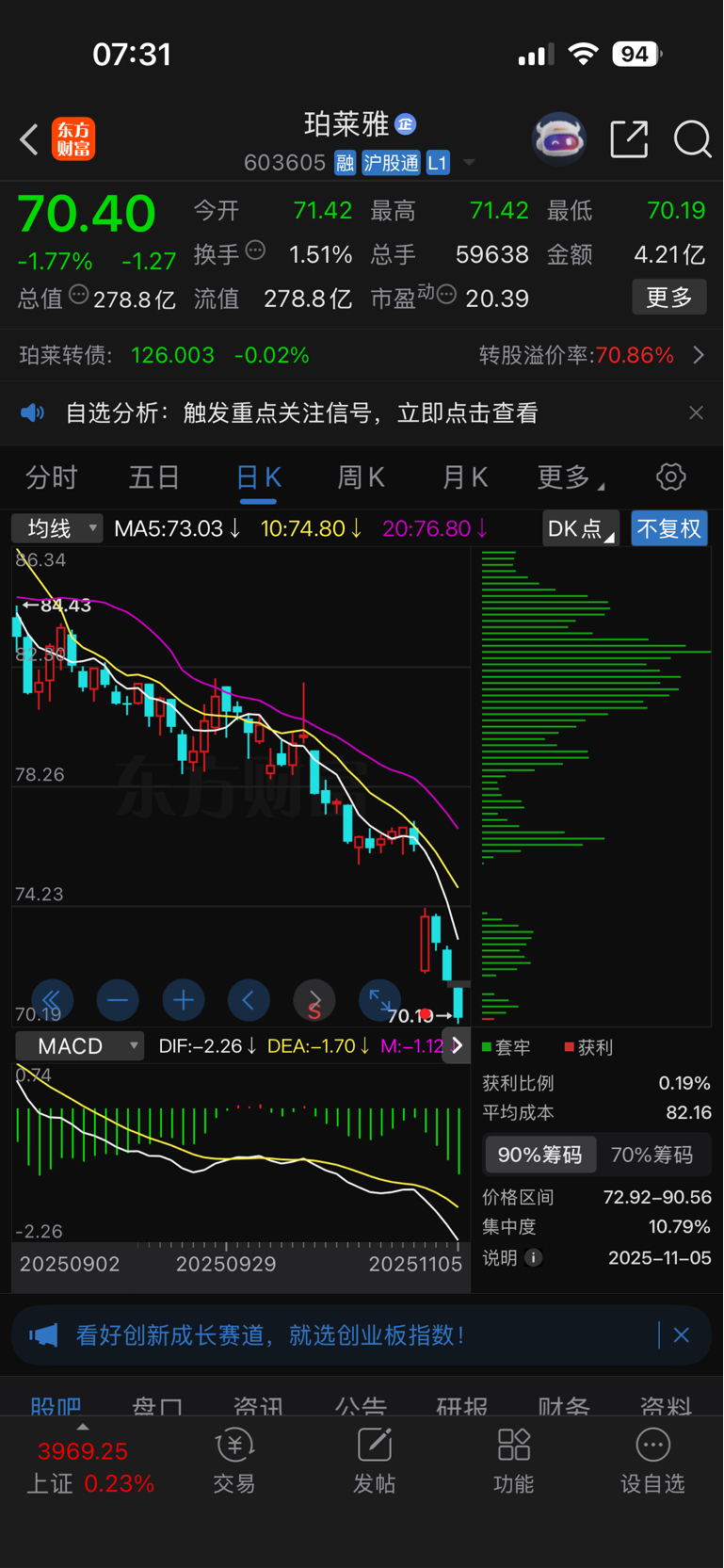
Task: Move chart right with right arrow
Action: pyautogui.click(x=314, y=1000)
